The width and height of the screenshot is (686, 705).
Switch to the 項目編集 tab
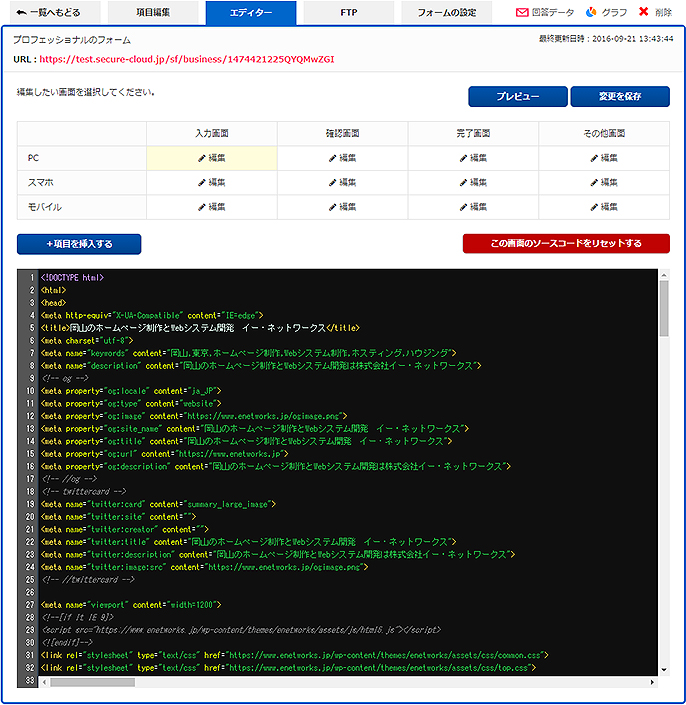tap(153, 12)
